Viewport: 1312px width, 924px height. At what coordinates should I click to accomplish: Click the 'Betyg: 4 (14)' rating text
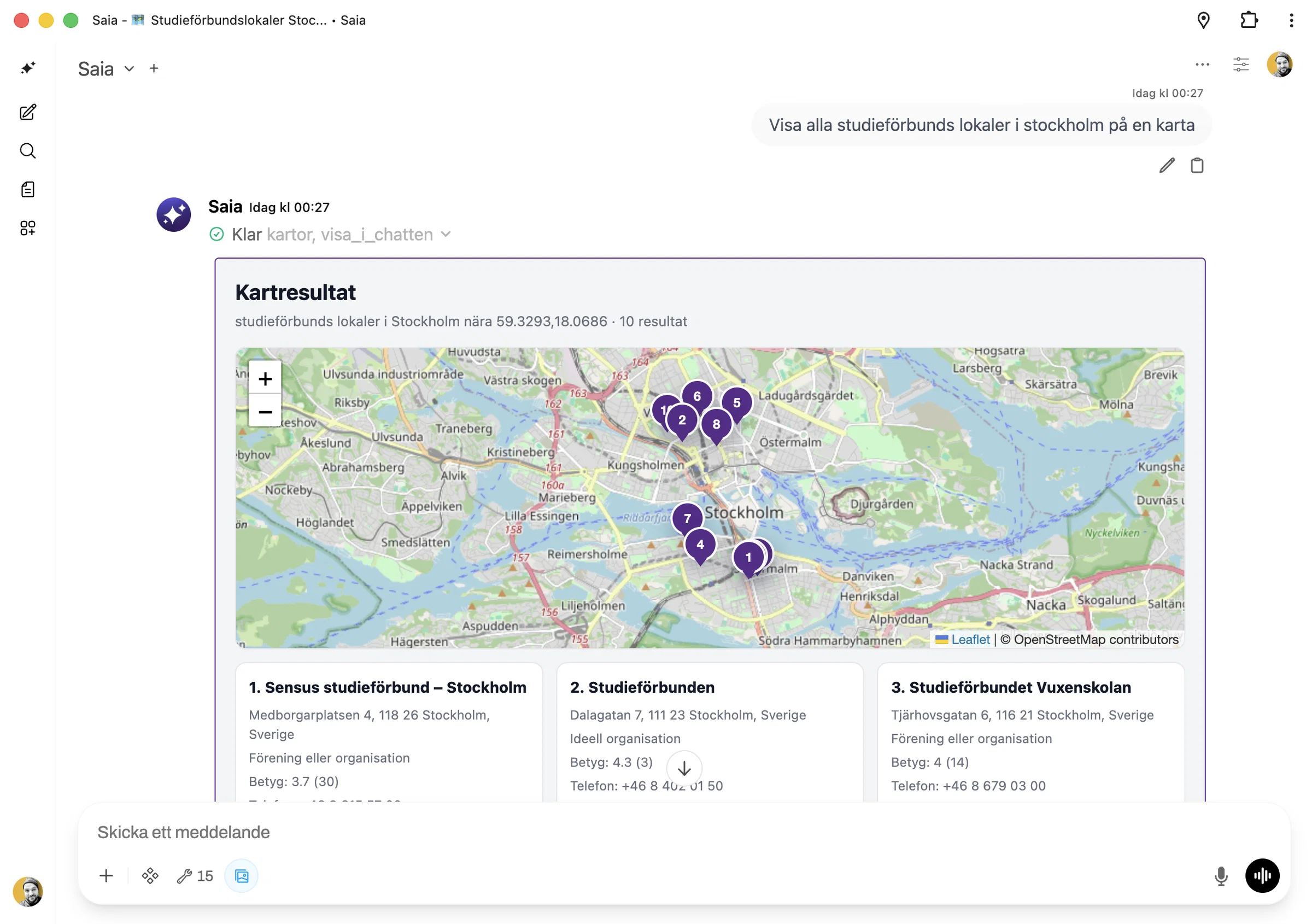pos(930,763)
